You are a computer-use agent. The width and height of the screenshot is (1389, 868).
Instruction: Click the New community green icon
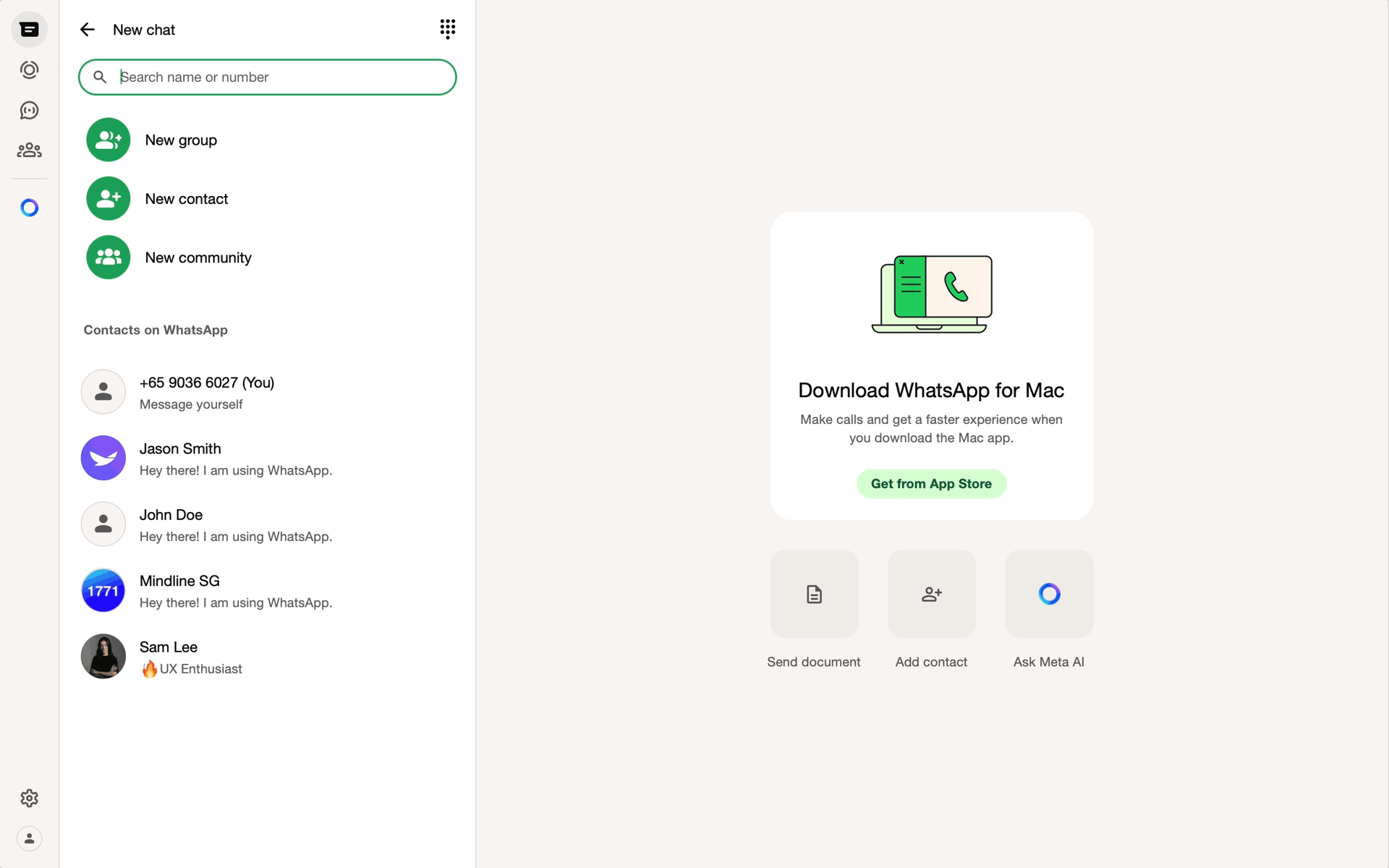coord(109,258)
